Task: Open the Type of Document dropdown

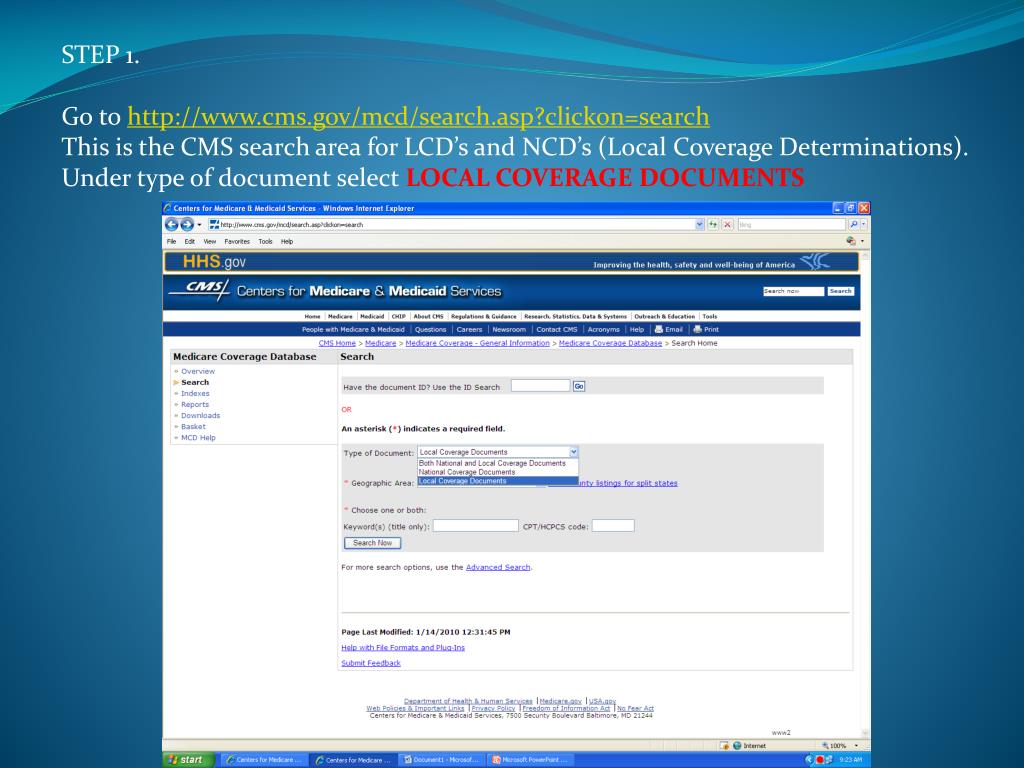Action: tap(498, 452)
